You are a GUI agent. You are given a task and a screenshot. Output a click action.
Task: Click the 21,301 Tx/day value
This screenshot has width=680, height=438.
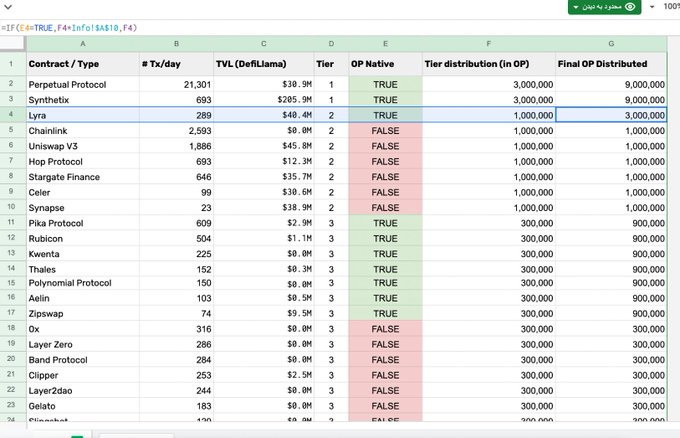coord(176,84)
